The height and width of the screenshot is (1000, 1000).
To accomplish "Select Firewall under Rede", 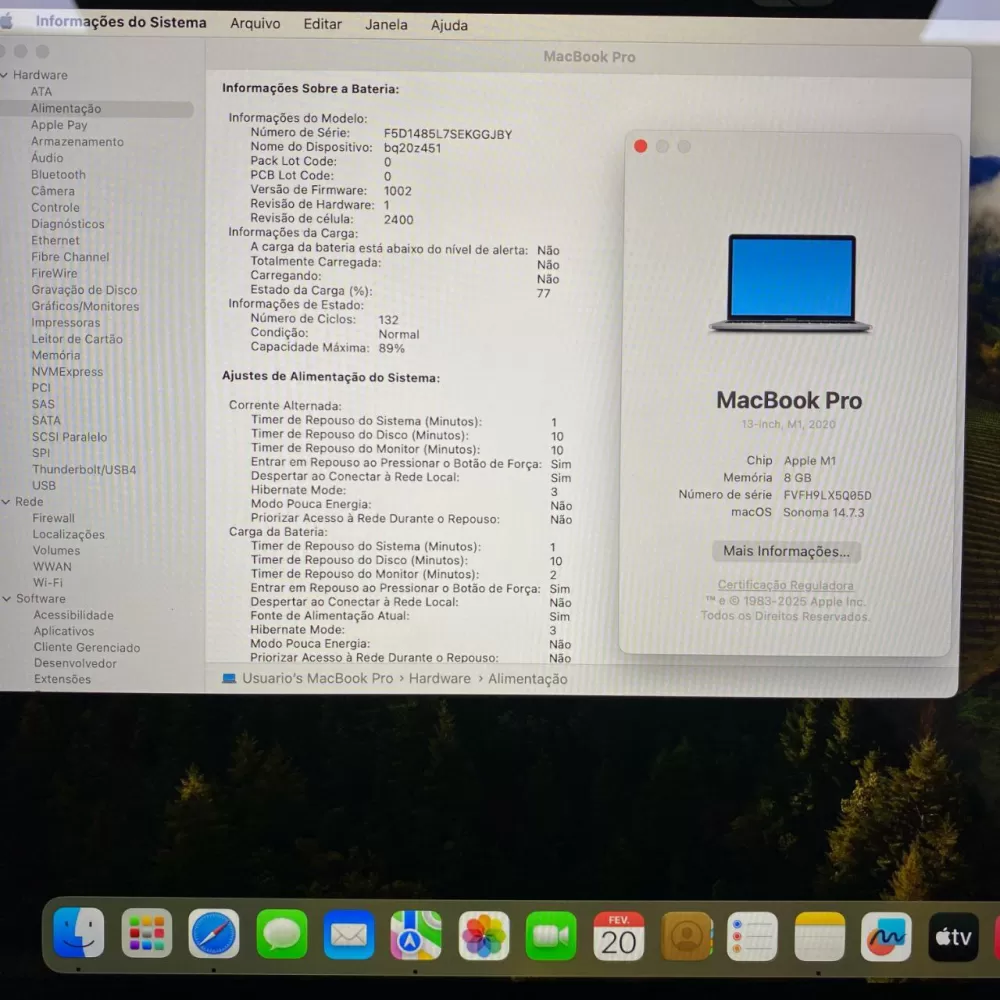I will pos(54,518).
